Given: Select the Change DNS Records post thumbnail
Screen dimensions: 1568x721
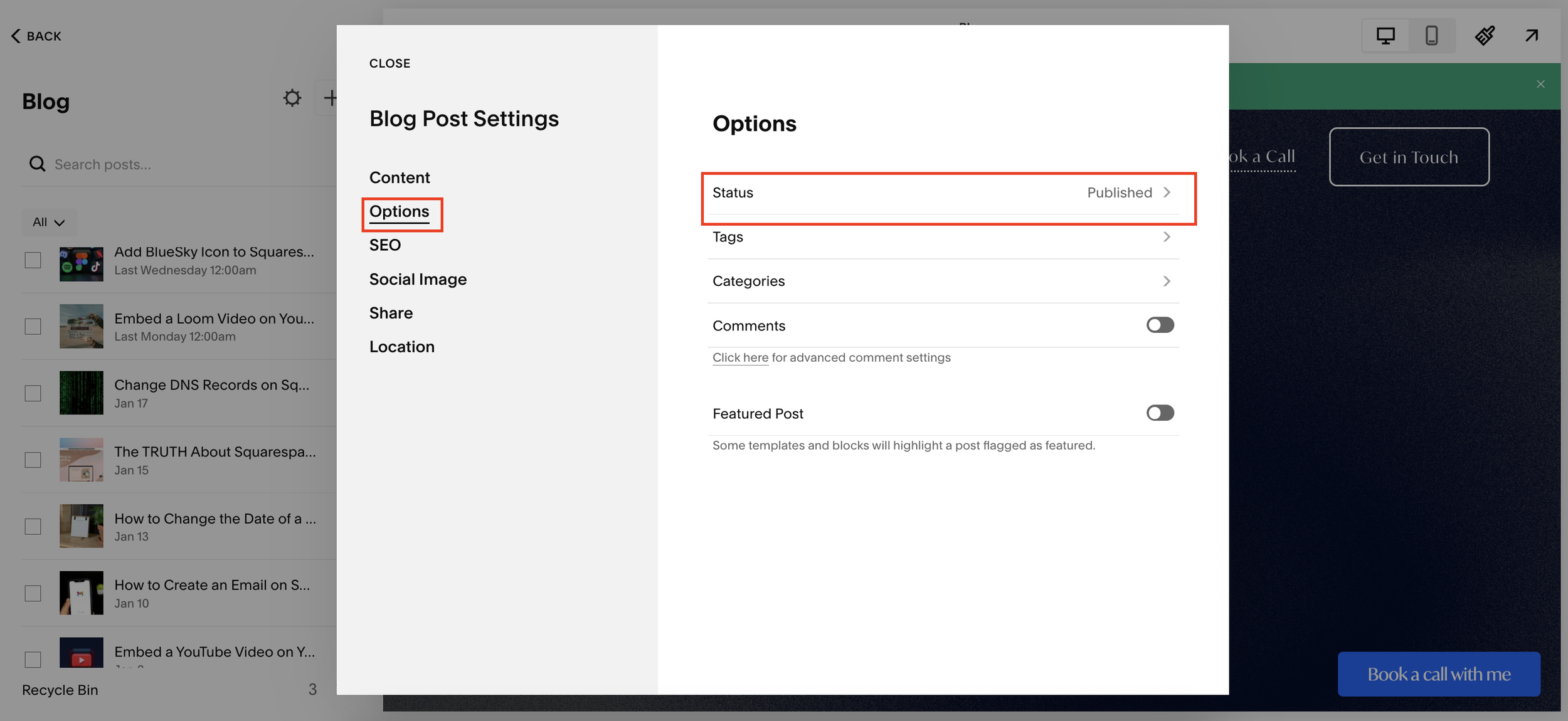Looking at the screenshot, I should (82, 392).
